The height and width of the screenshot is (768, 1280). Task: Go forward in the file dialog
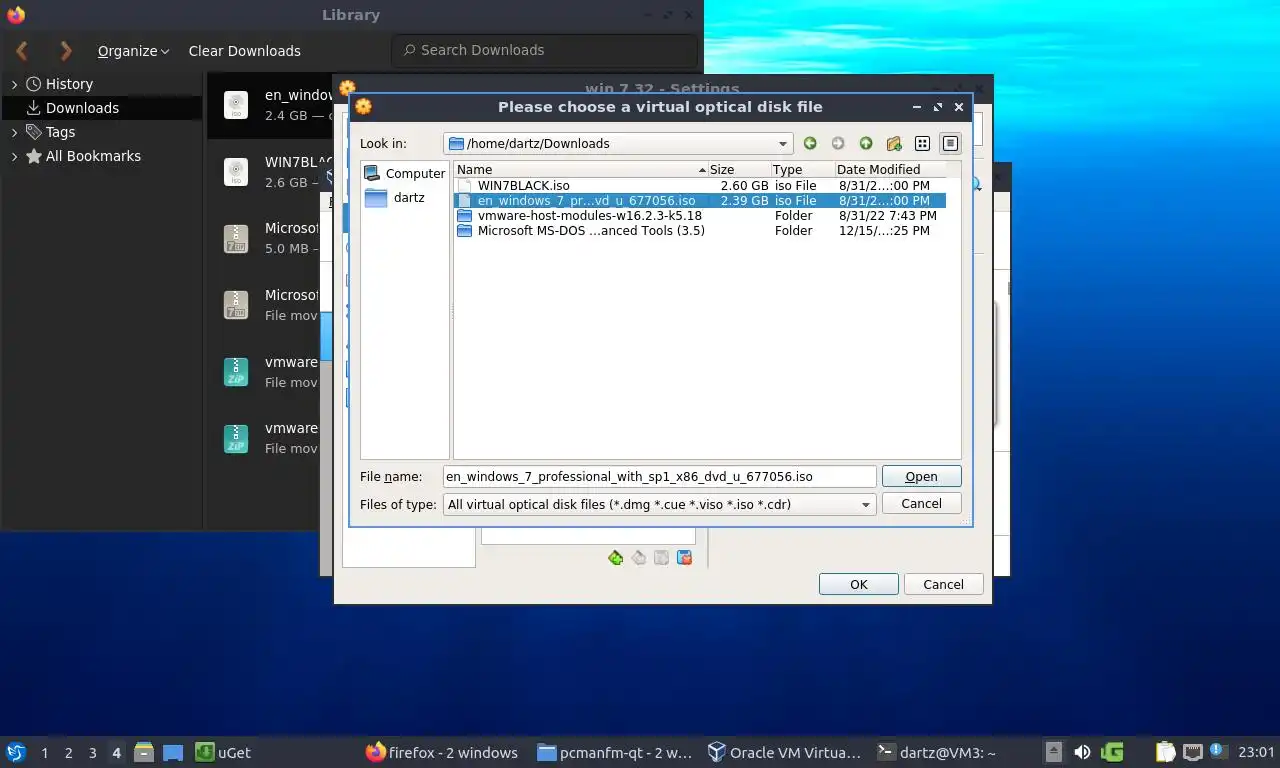(838, 143)
